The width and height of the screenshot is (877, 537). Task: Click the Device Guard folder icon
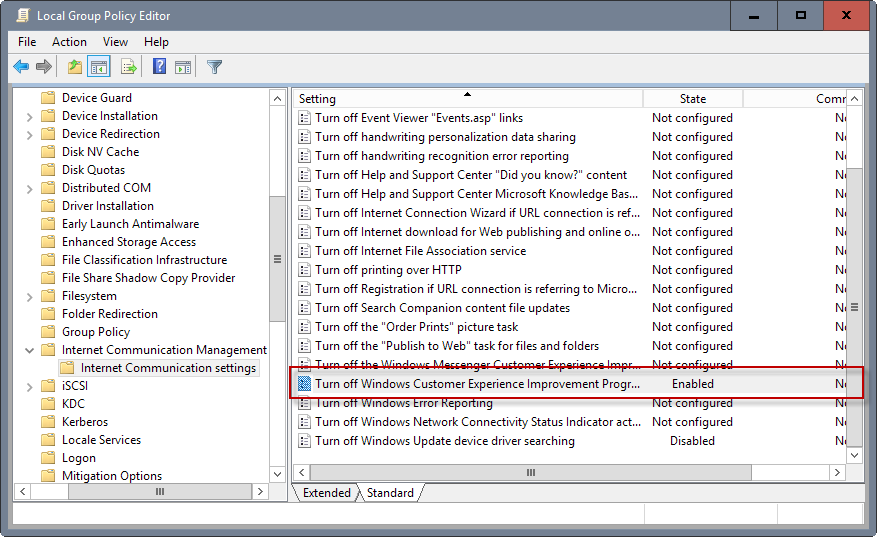click(48, 98)
